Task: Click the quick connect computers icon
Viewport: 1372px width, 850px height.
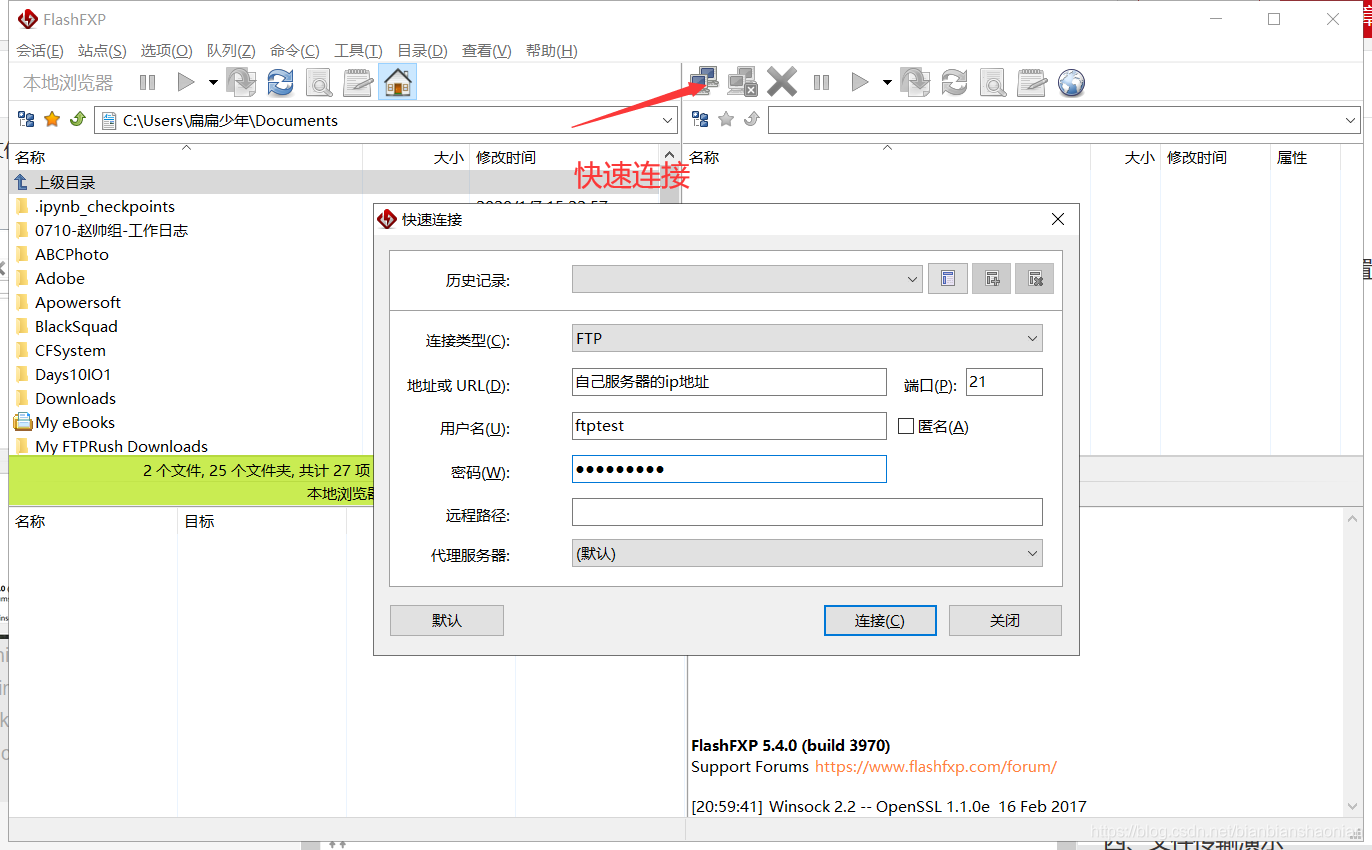Action: tap(704, 82)
